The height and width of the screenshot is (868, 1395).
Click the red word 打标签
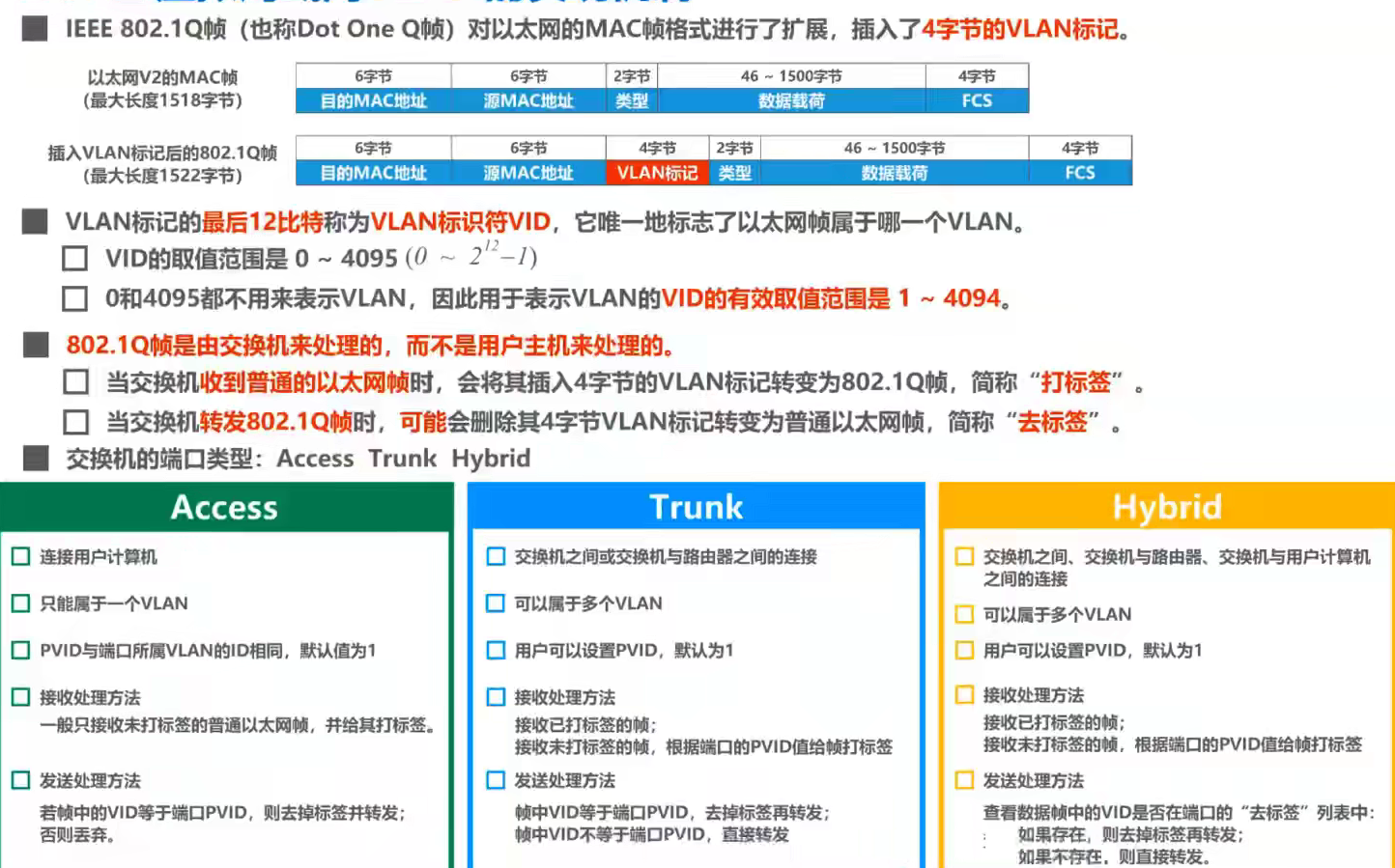(1076, 382)
